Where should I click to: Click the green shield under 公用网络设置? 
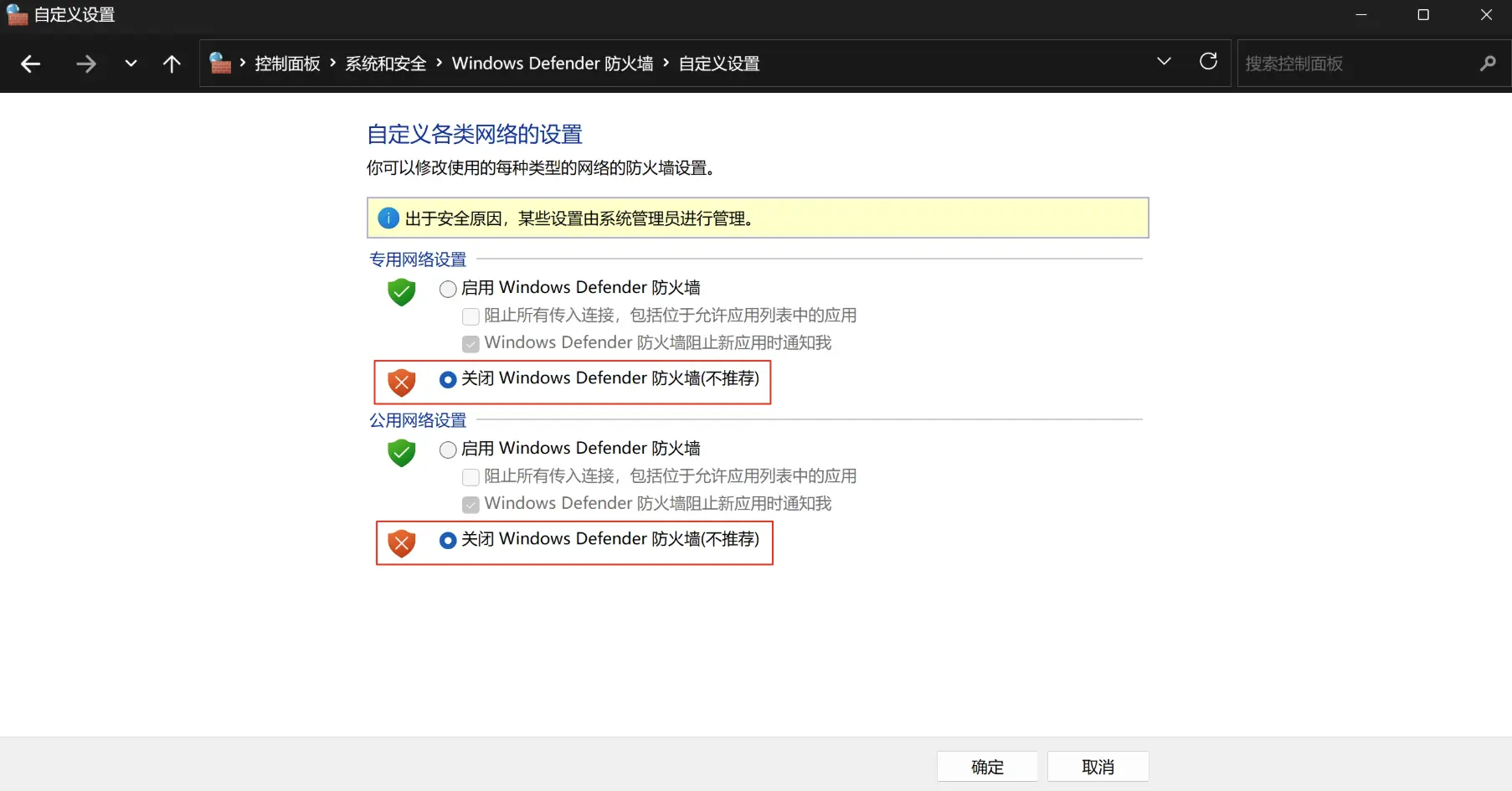402,453
